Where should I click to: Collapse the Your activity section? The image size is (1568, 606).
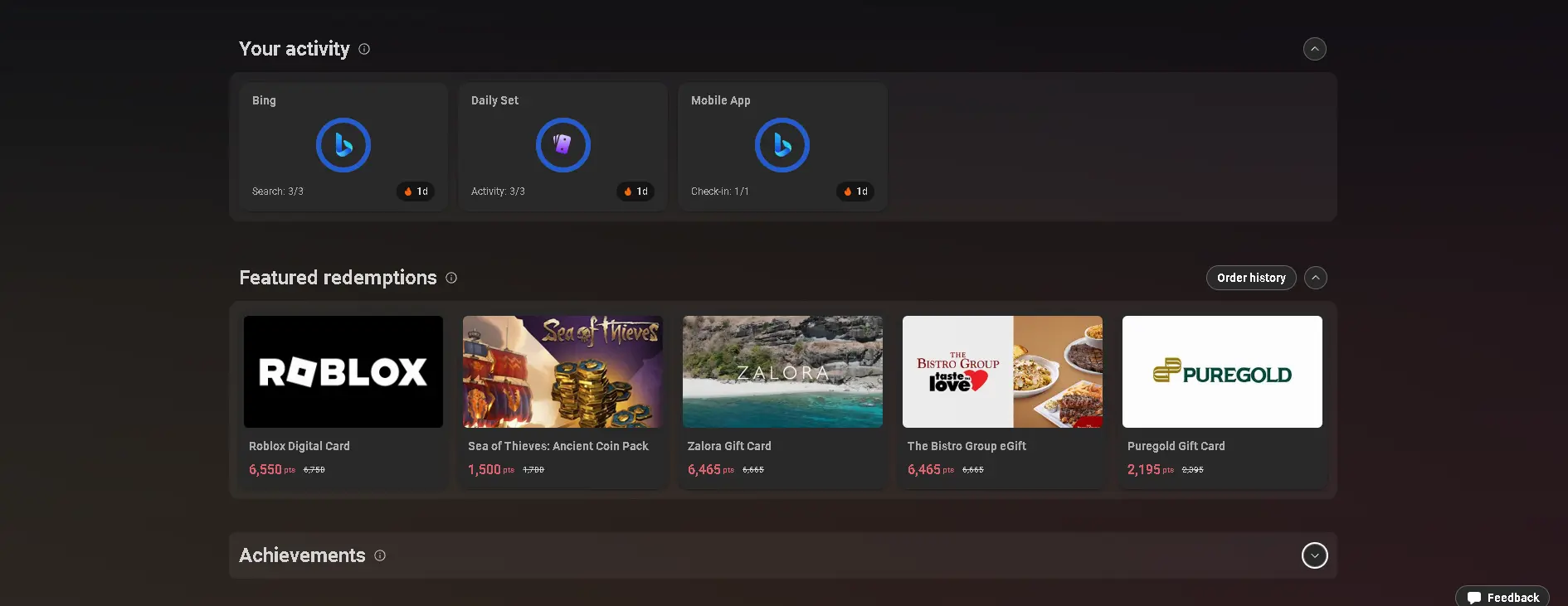pyautogui.click(x=1315, y=49)
